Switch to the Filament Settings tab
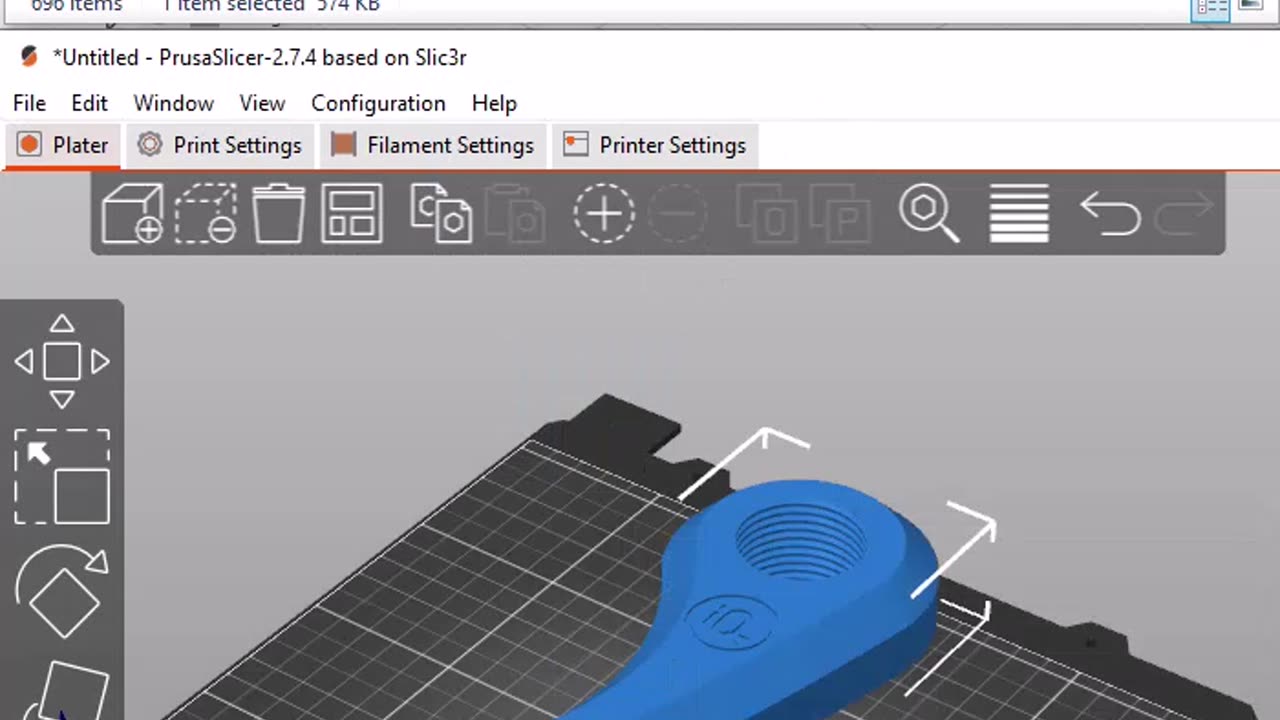This screenshot has height=720, width=1280. (x=433, y=145)
